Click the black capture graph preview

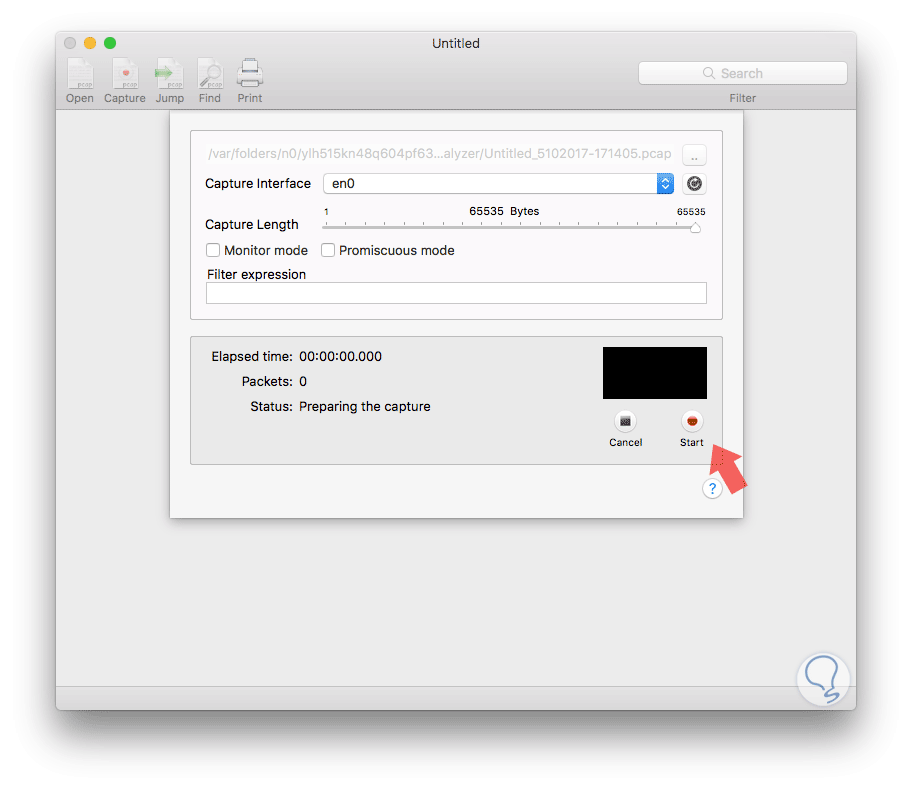coord(654,373)
